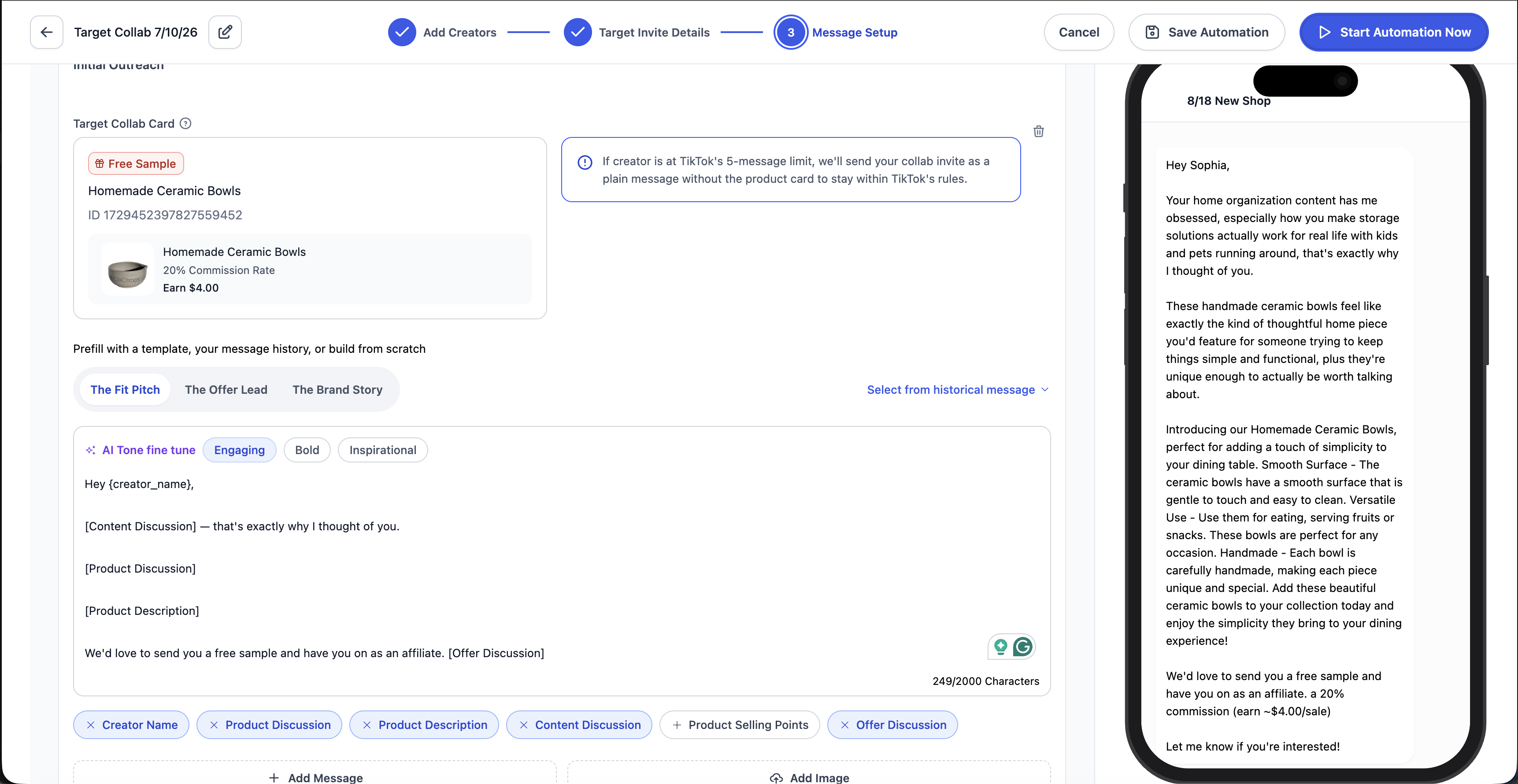Click the 249/2000 Characters counter

tap(986, 681)
